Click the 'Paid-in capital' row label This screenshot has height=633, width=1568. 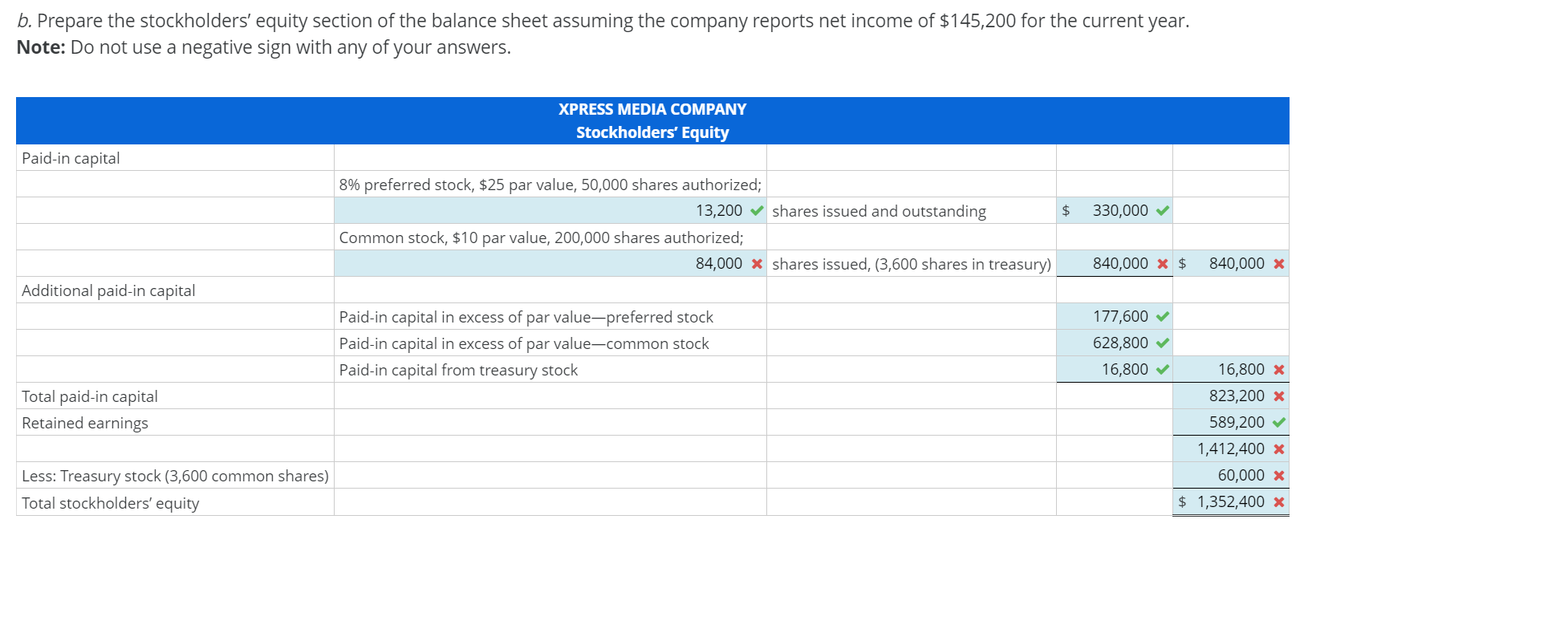click(71, 158)
